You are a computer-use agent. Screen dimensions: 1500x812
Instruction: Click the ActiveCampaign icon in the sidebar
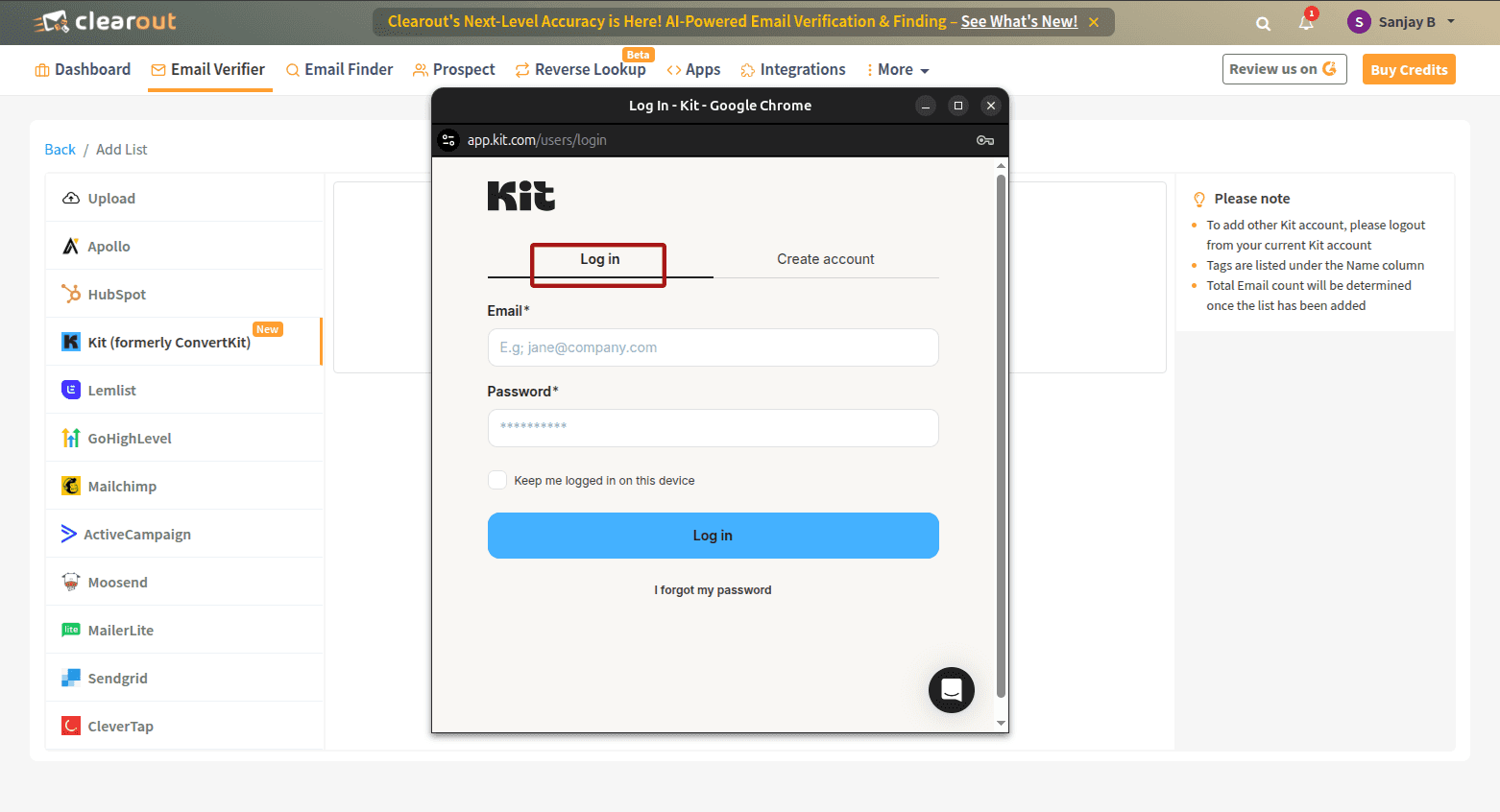point(69,534)
